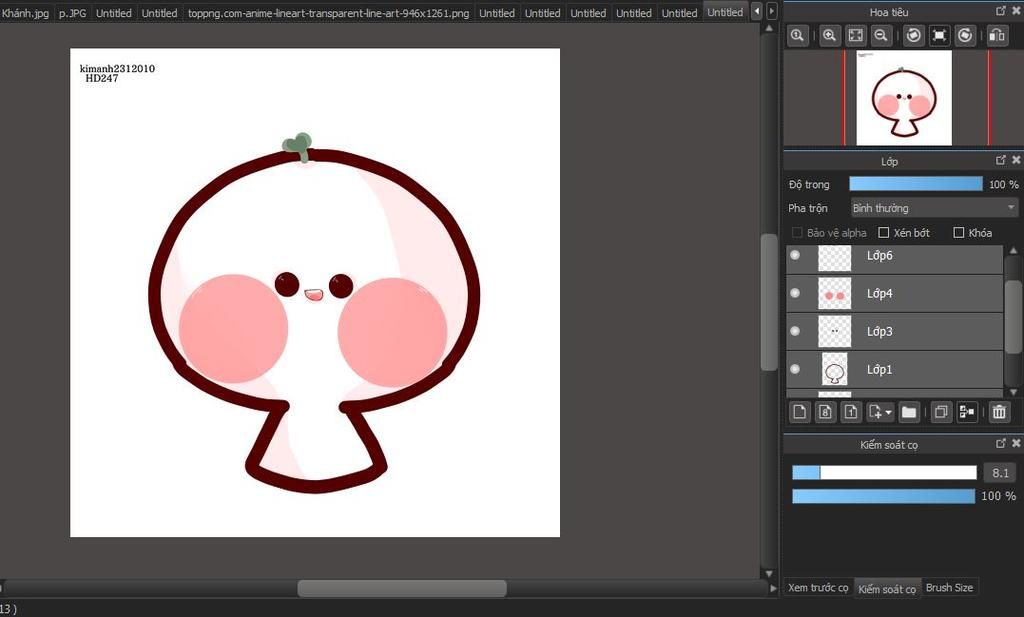This screenshot has width=1024, height=617.
Task: Fit canvas to window in Navigator
Action: pyautogui.click(x=856, y=35)
